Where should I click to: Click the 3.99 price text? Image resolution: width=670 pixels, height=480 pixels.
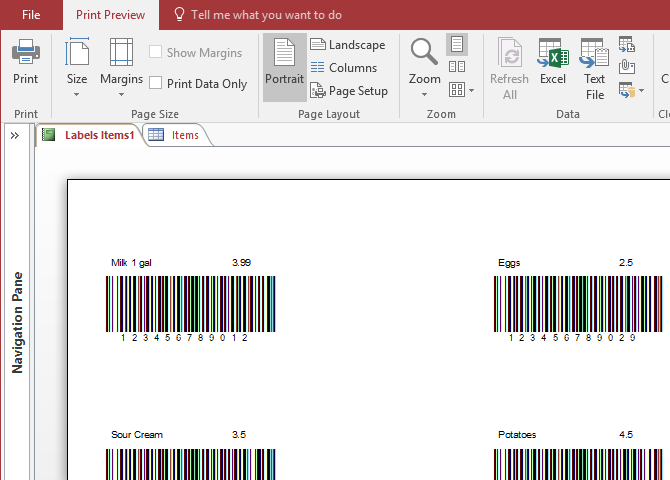tap(241, 262)
